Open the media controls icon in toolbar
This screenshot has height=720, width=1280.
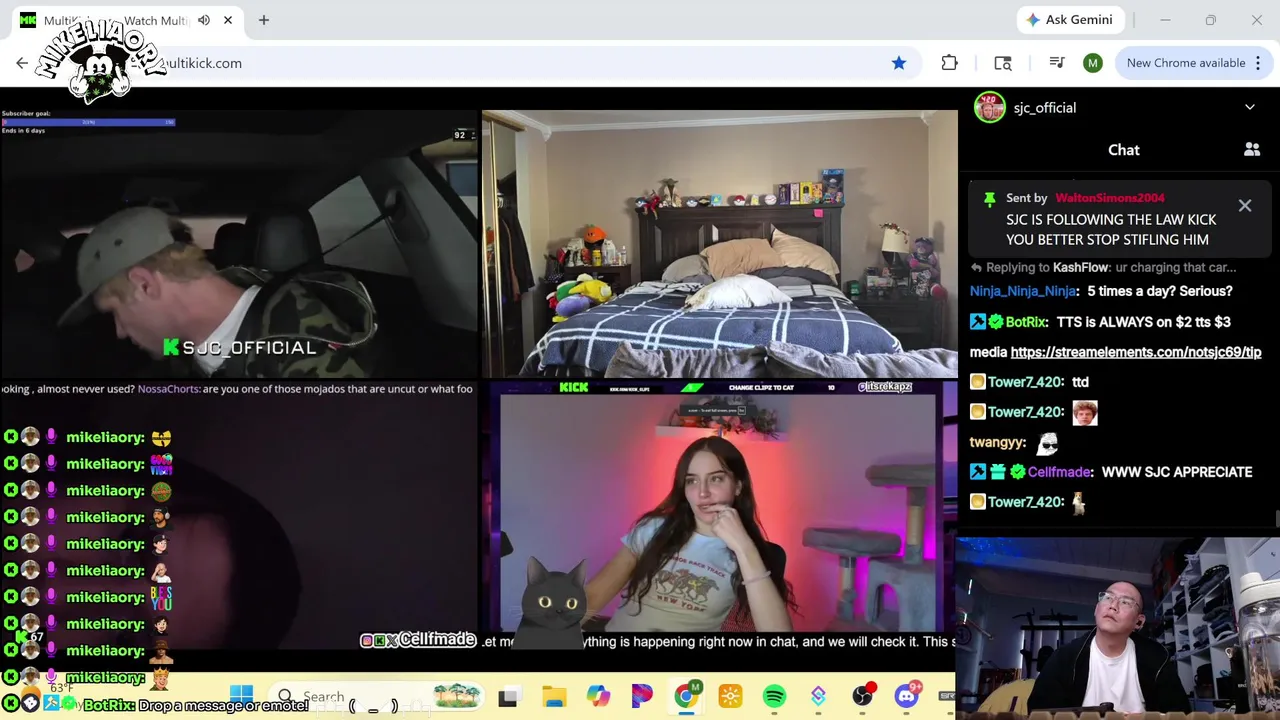pos(1056,63)
